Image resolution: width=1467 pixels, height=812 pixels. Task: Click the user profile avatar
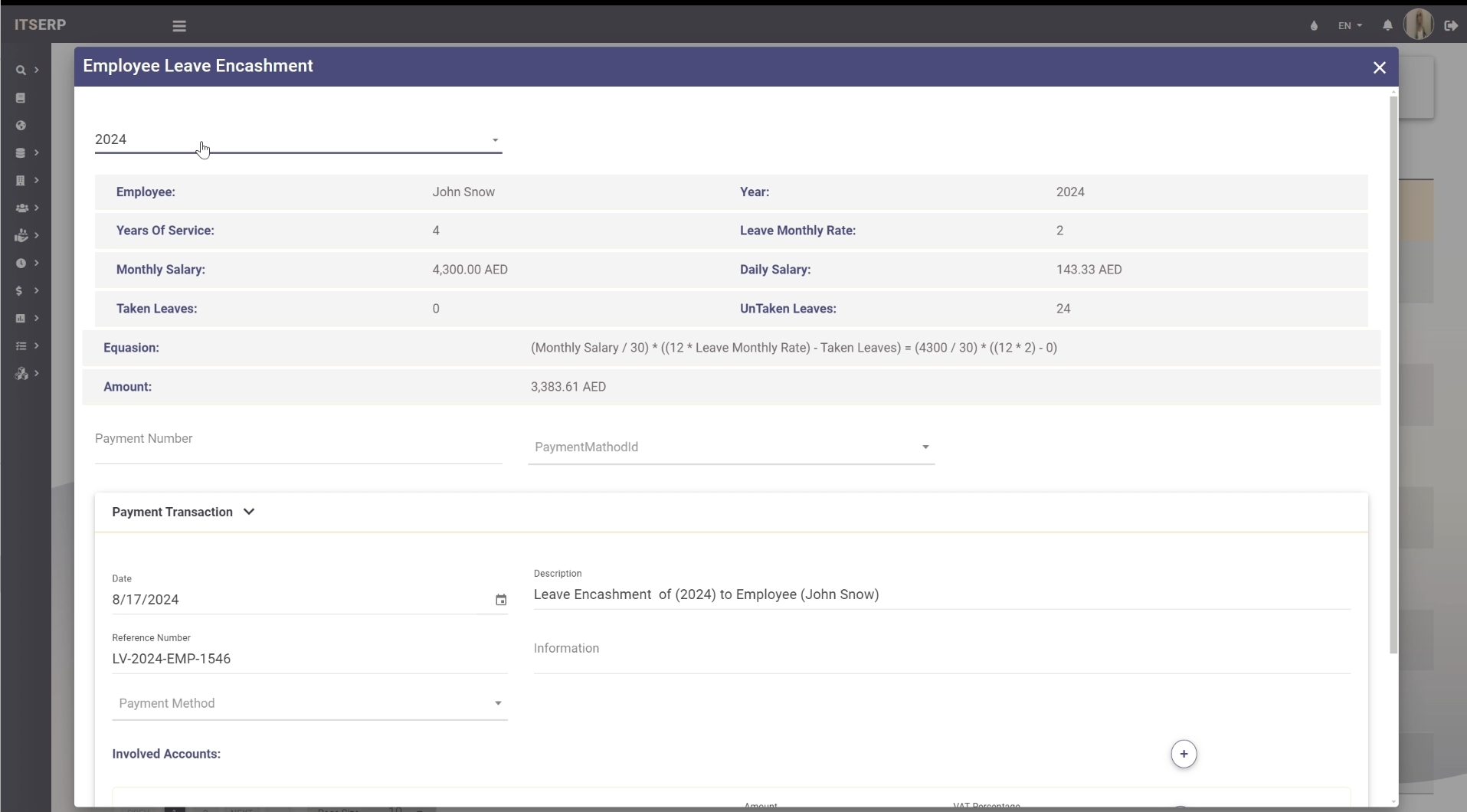1418,25
